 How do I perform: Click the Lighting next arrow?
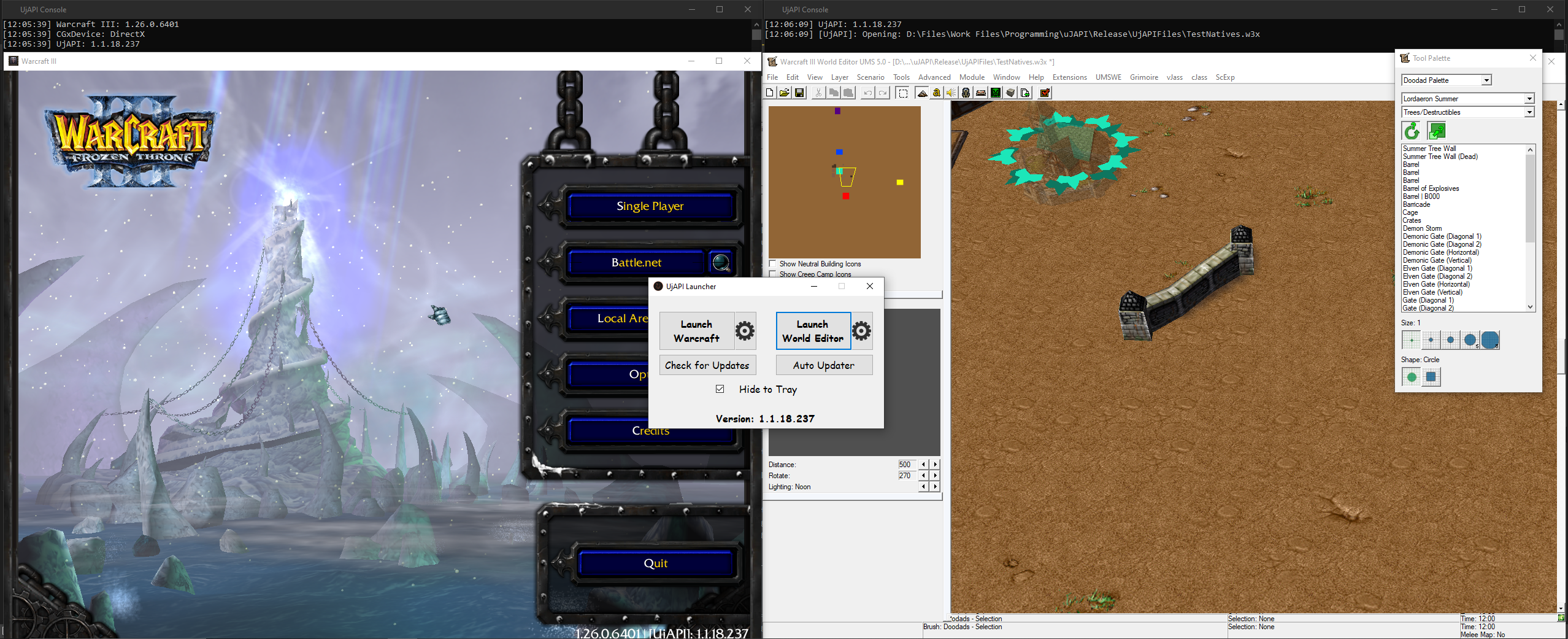(x=935, y=487)
